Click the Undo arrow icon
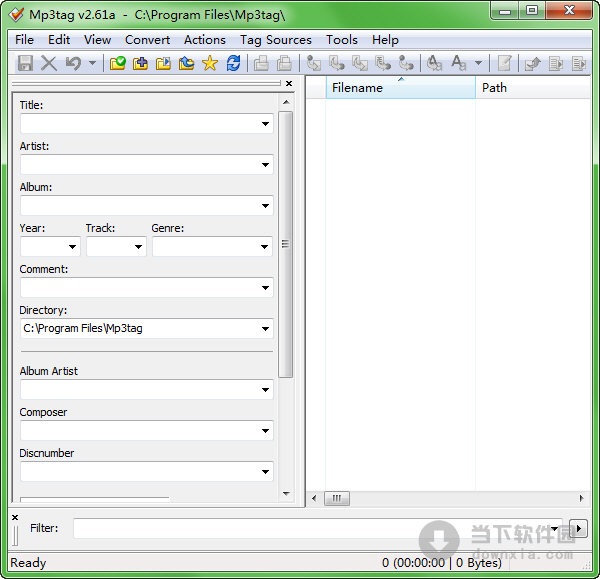 click(x=73, y=63)
